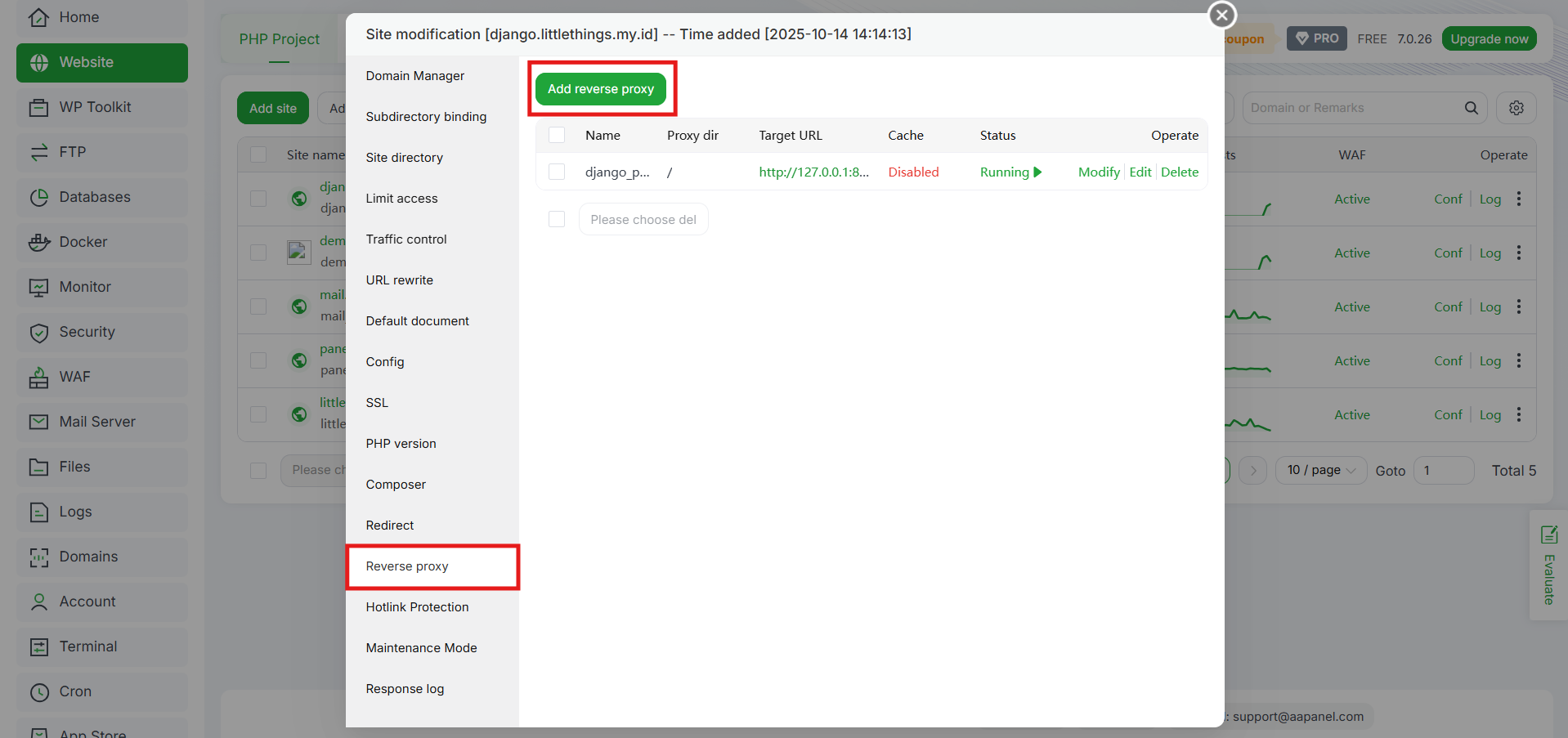Click the Evaluate feedback icon
The width and height of the screenshot is (1568, 738).
[x=1548, y=535]
